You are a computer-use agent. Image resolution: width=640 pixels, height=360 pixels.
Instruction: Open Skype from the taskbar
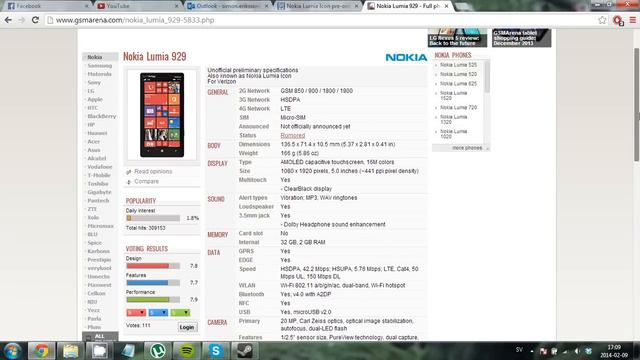[x=216, y=351]
